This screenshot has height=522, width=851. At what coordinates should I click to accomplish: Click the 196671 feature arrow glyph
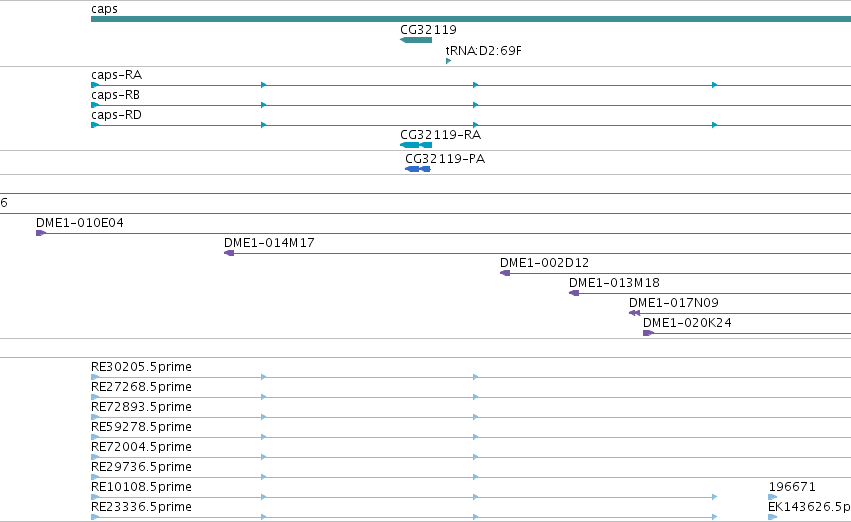pos(773,497)
